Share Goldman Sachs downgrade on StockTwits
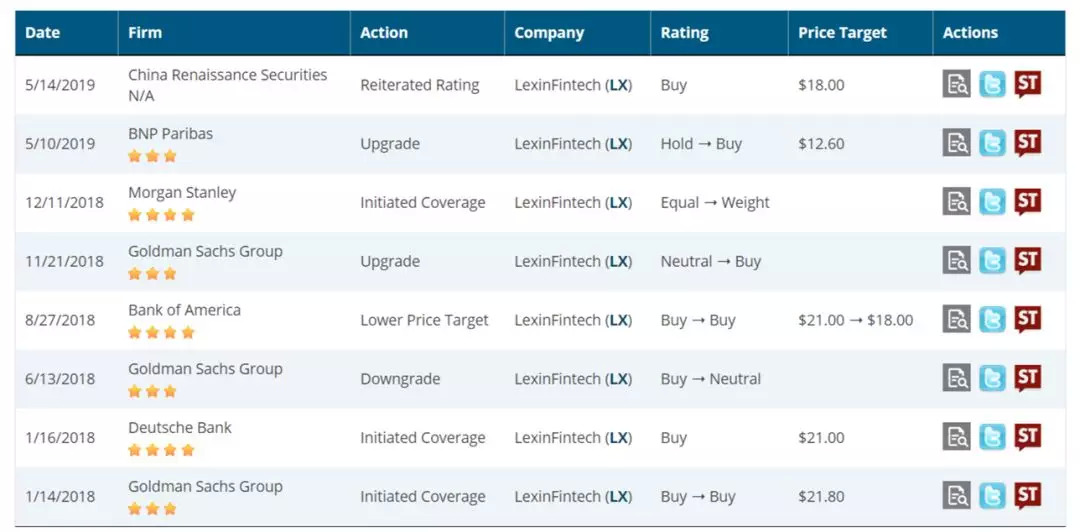Screen dimensions: 1080x532 pos(1027,378)
